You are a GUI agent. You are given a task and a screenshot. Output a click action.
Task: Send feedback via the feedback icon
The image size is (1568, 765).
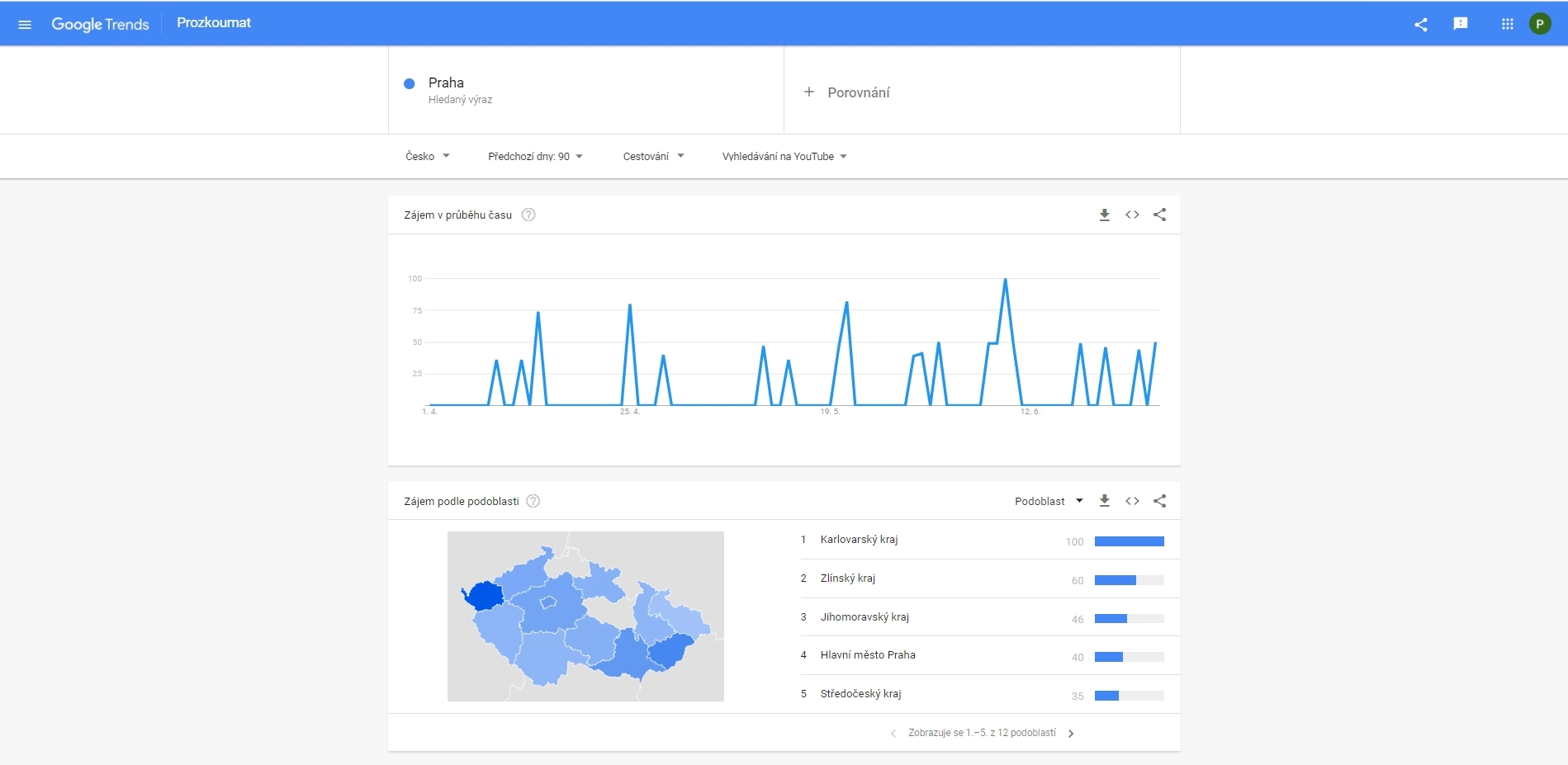pos(1461,23)
